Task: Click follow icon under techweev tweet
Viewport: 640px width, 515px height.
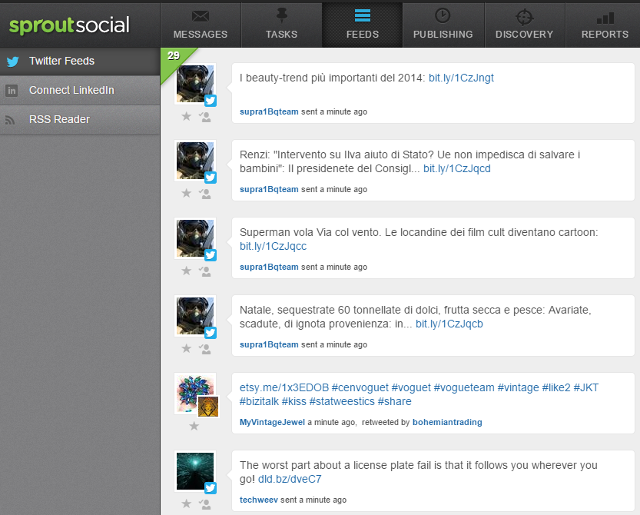Action: pos(205,504)
